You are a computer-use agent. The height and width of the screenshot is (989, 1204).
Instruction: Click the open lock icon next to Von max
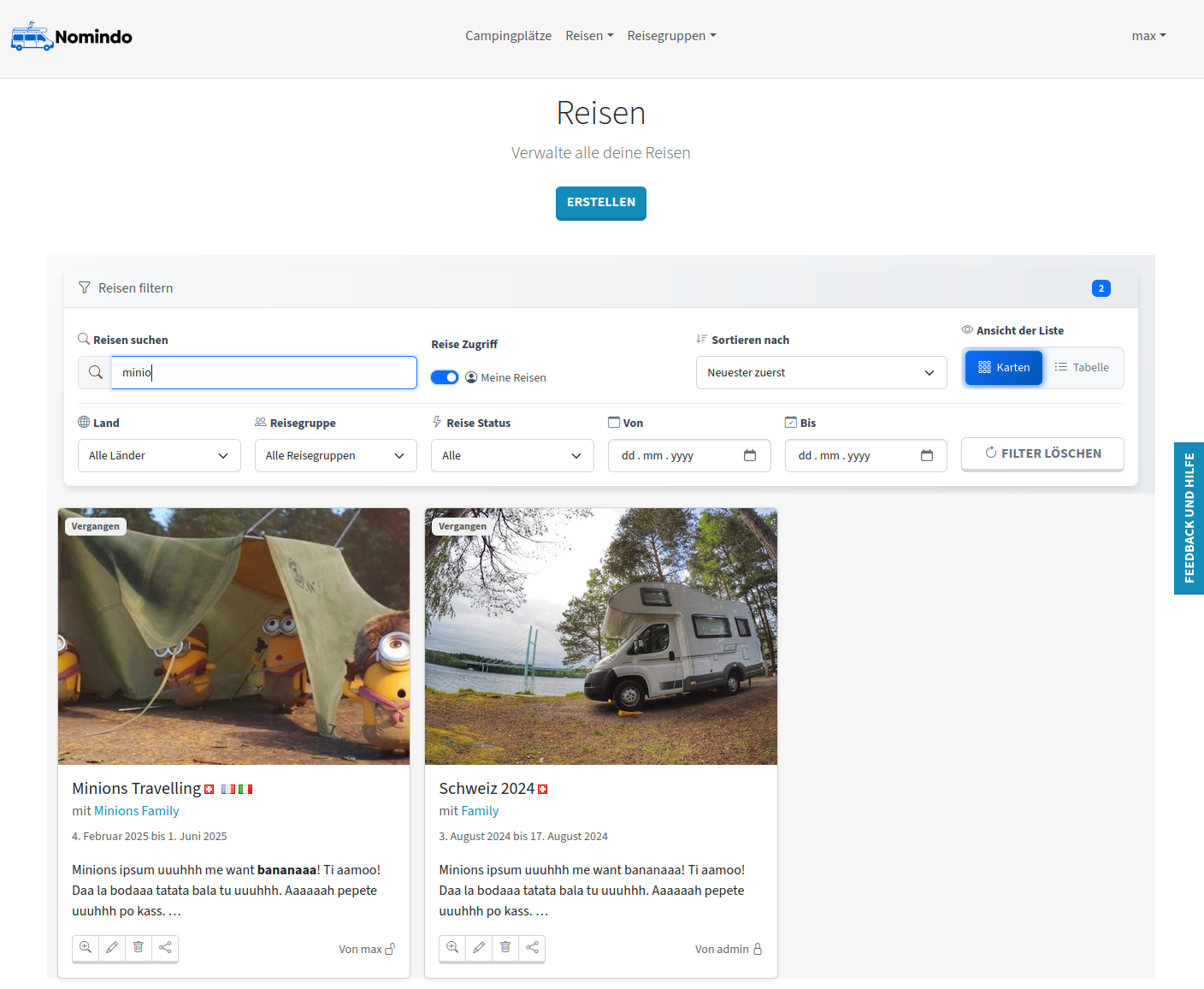390,949
